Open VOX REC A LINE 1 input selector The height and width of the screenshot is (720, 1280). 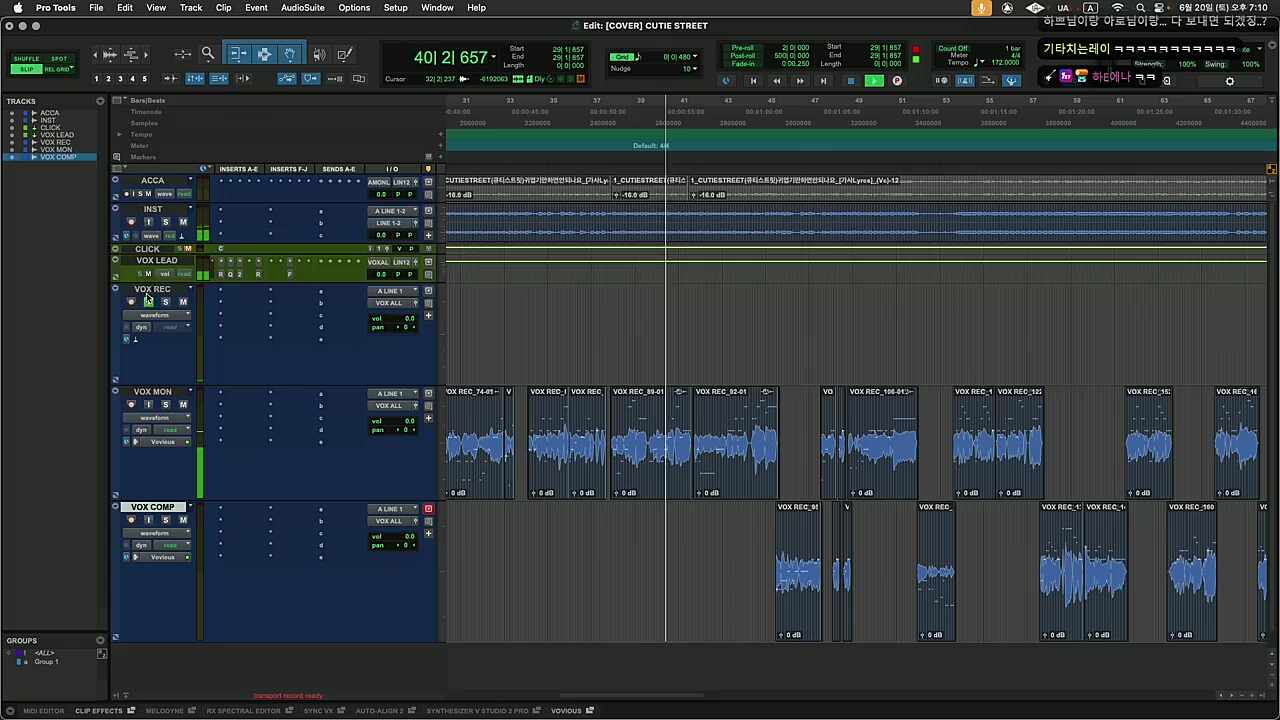click(392, 291)
